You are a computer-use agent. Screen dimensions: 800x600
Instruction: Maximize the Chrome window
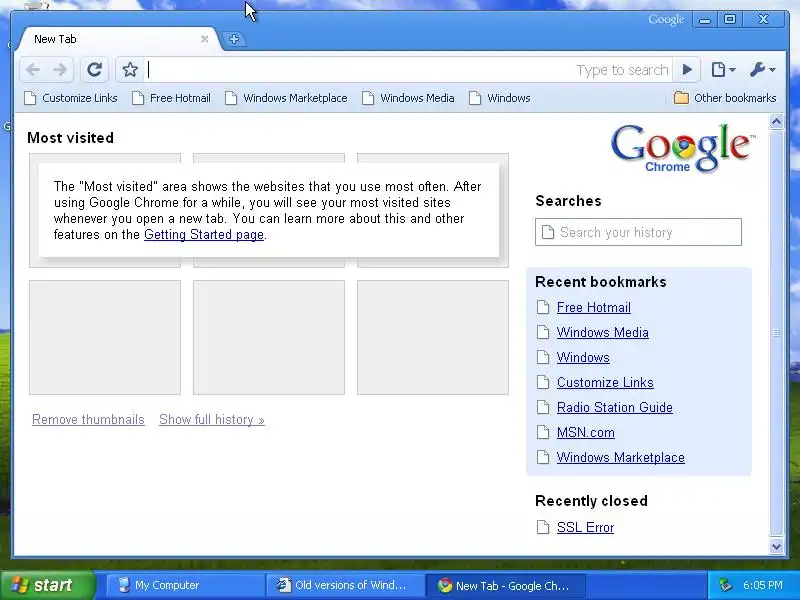point(730,19)
